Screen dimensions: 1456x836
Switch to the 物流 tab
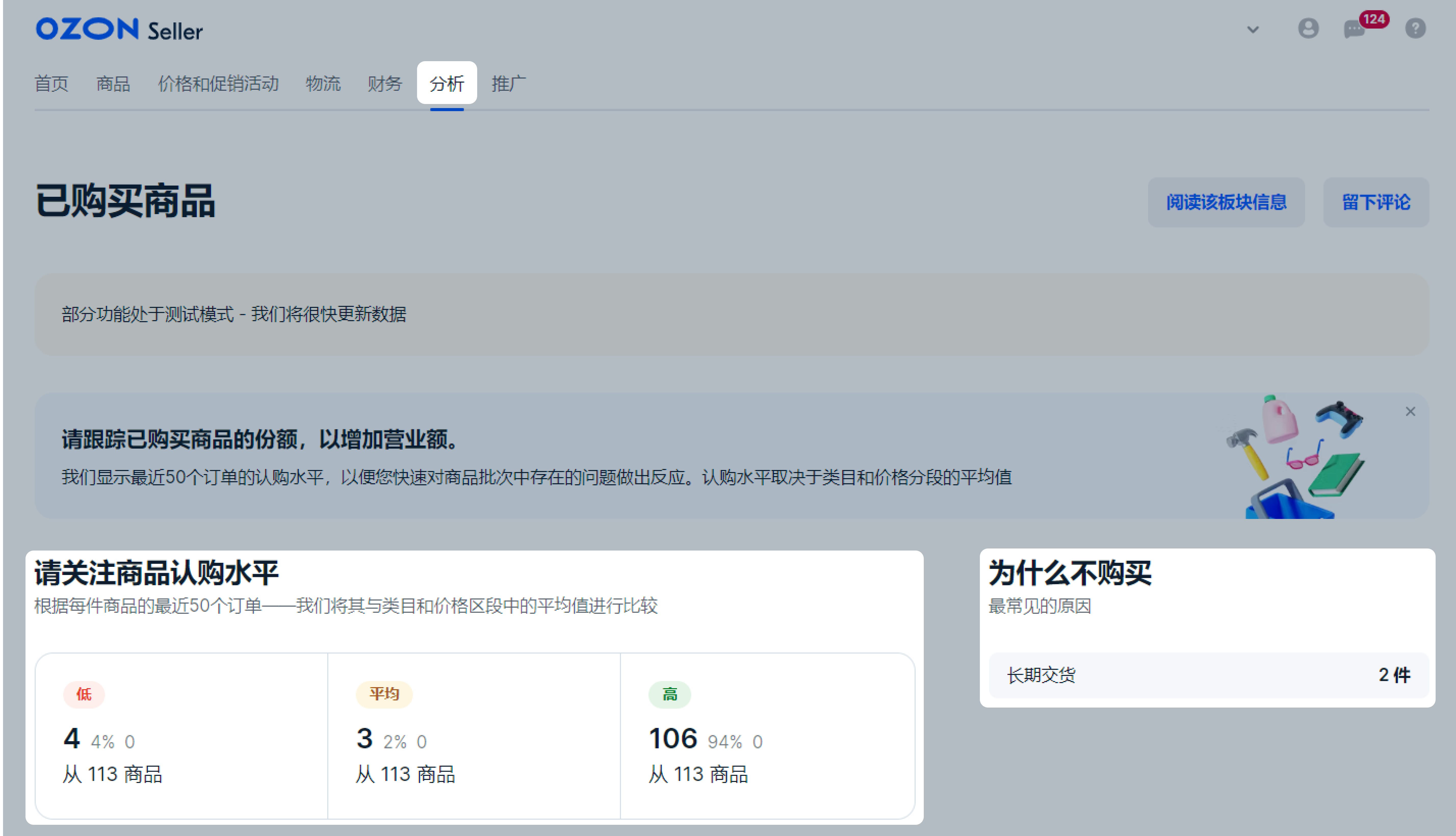[323, 84]
